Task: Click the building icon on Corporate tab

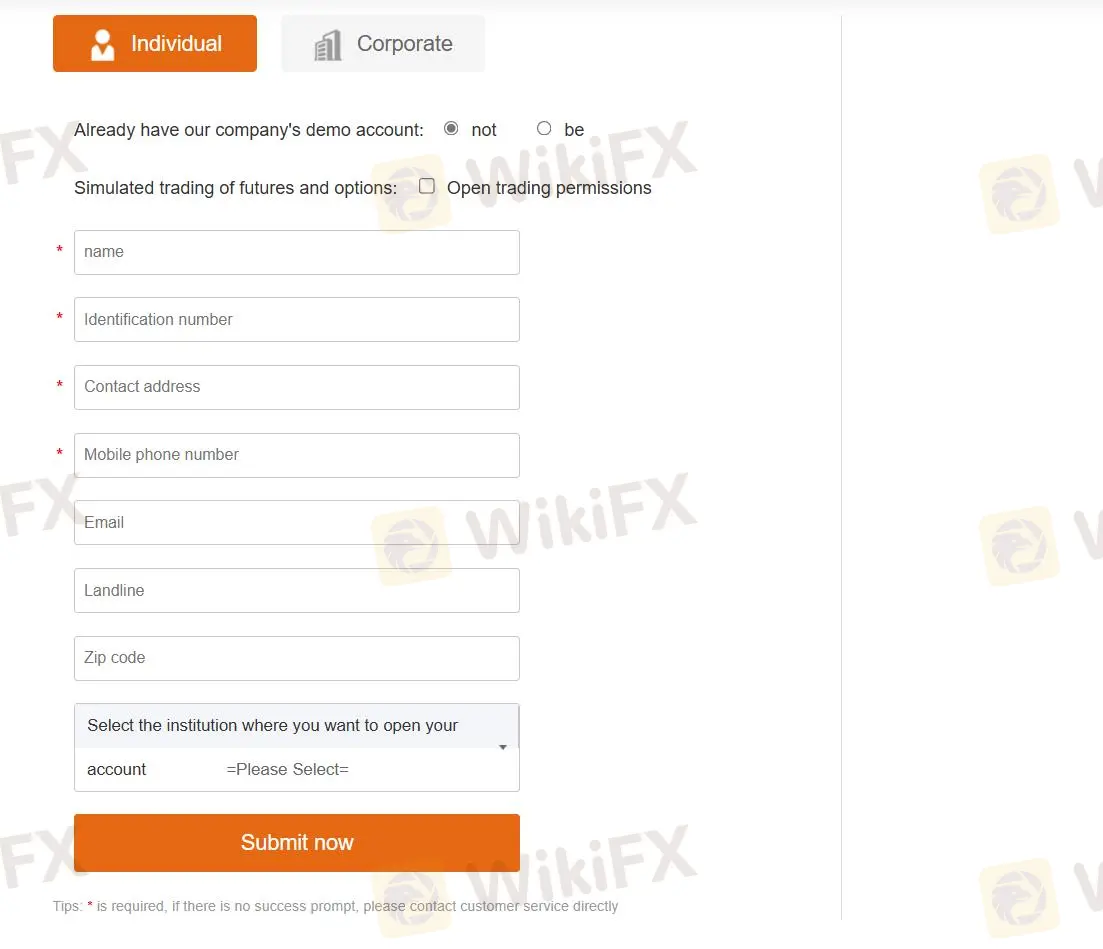Action: pos(328,45)
